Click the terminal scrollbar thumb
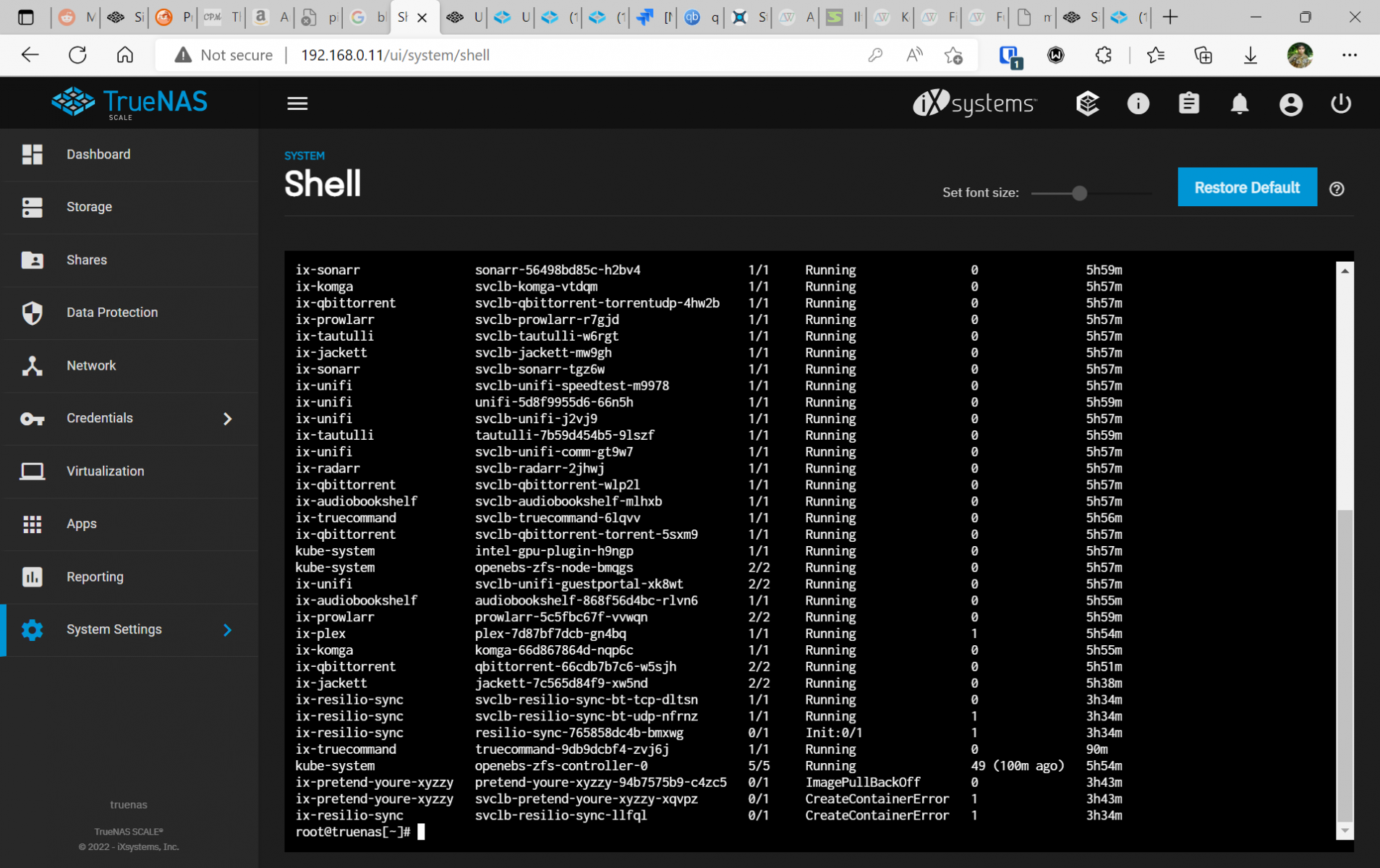Image resolution: width=1380 pixels, height=868 pixels. click(x=1345, y=665)
